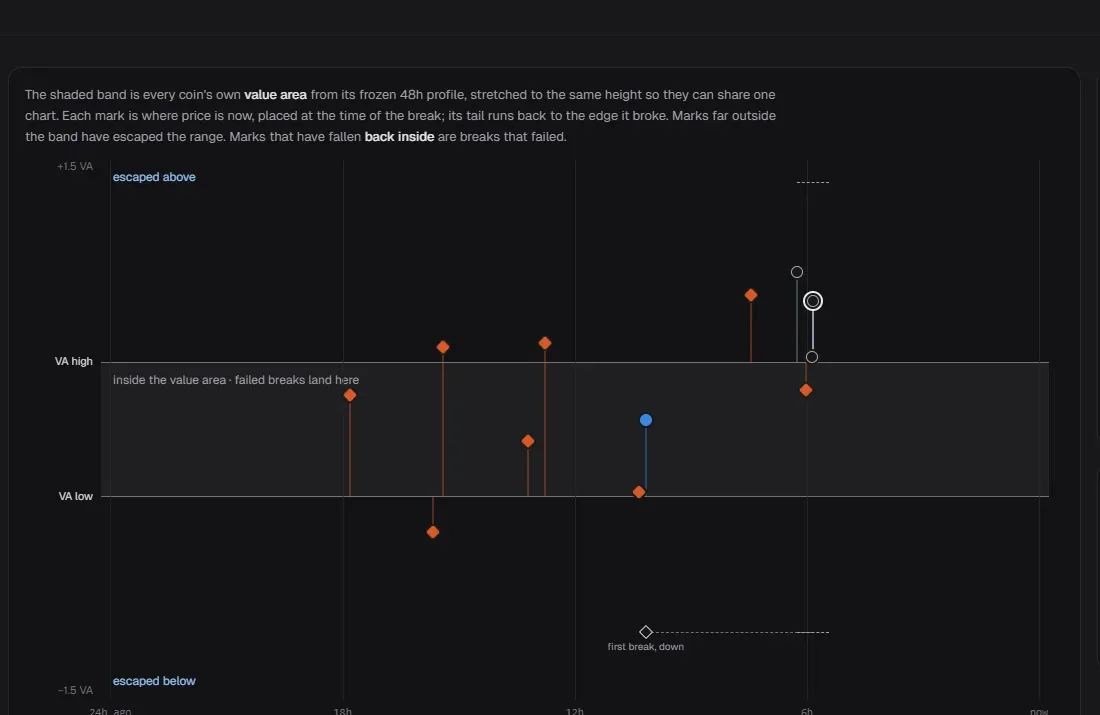The width and height of the screenshot is (1100, 715).
Task: Click the "escaped above" label
Action: 154,177
